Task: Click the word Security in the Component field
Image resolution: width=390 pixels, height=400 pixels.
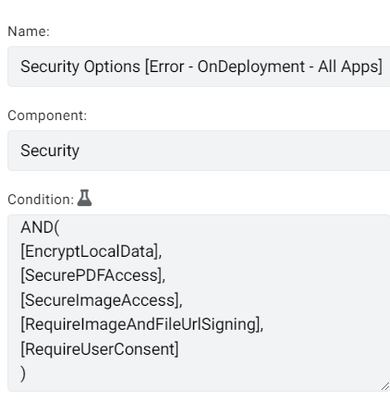Action: (50, 151)
